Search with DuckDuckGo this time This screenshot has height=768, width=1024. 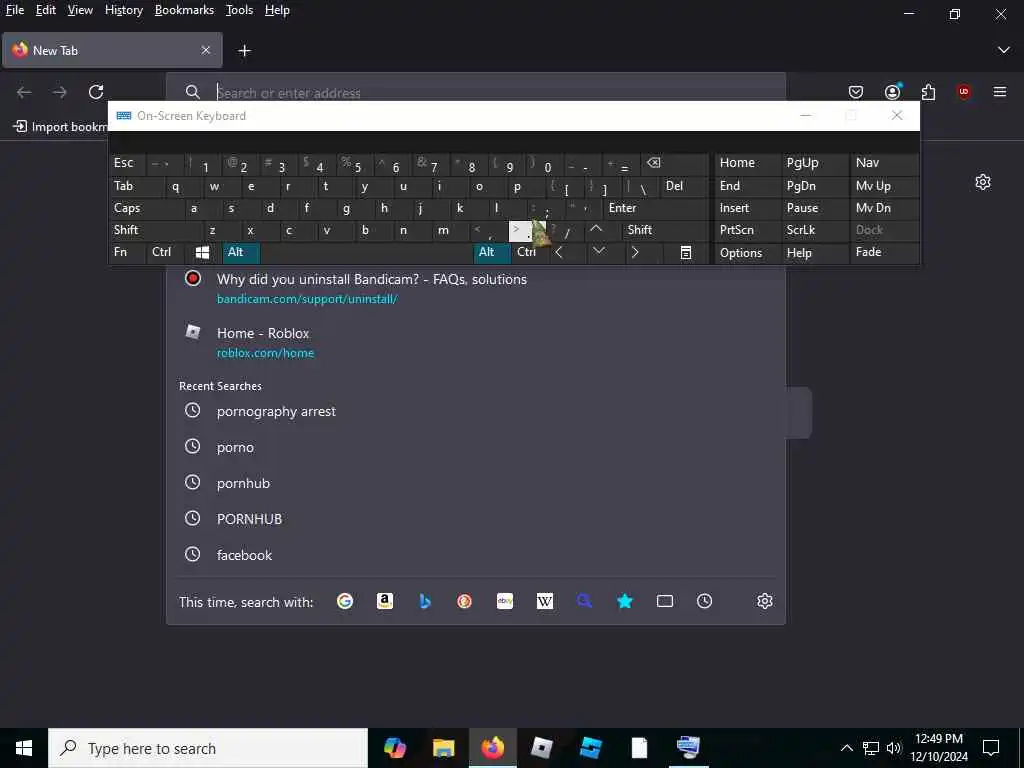[x=464, y=601]
